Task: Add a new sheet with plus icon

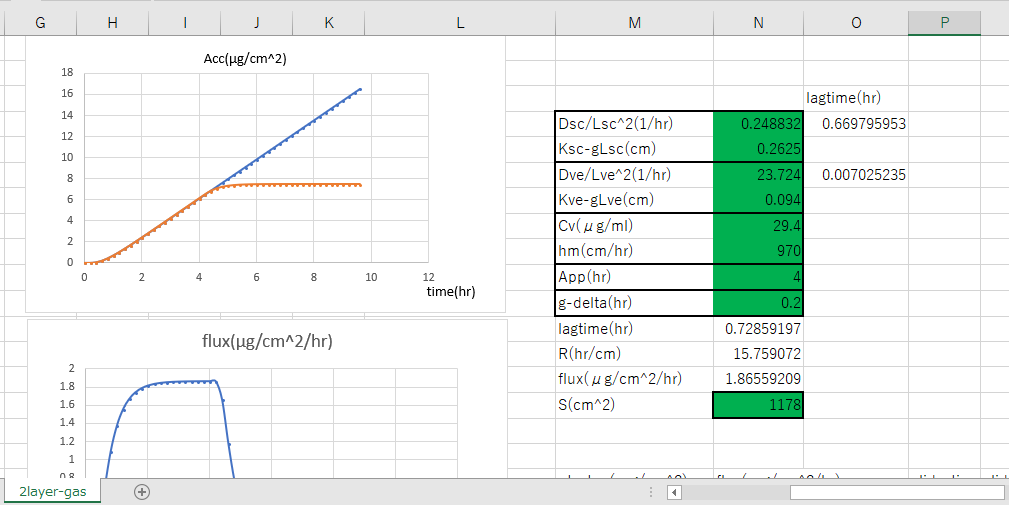Action: pos(142,492)
